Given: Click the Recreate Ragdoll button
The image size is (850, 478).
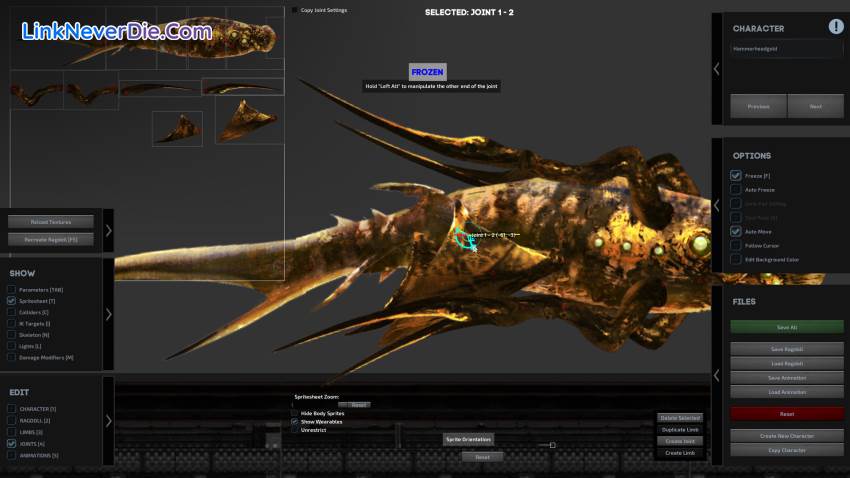Looking at the screenshot, I should click(x=50, y=239).
